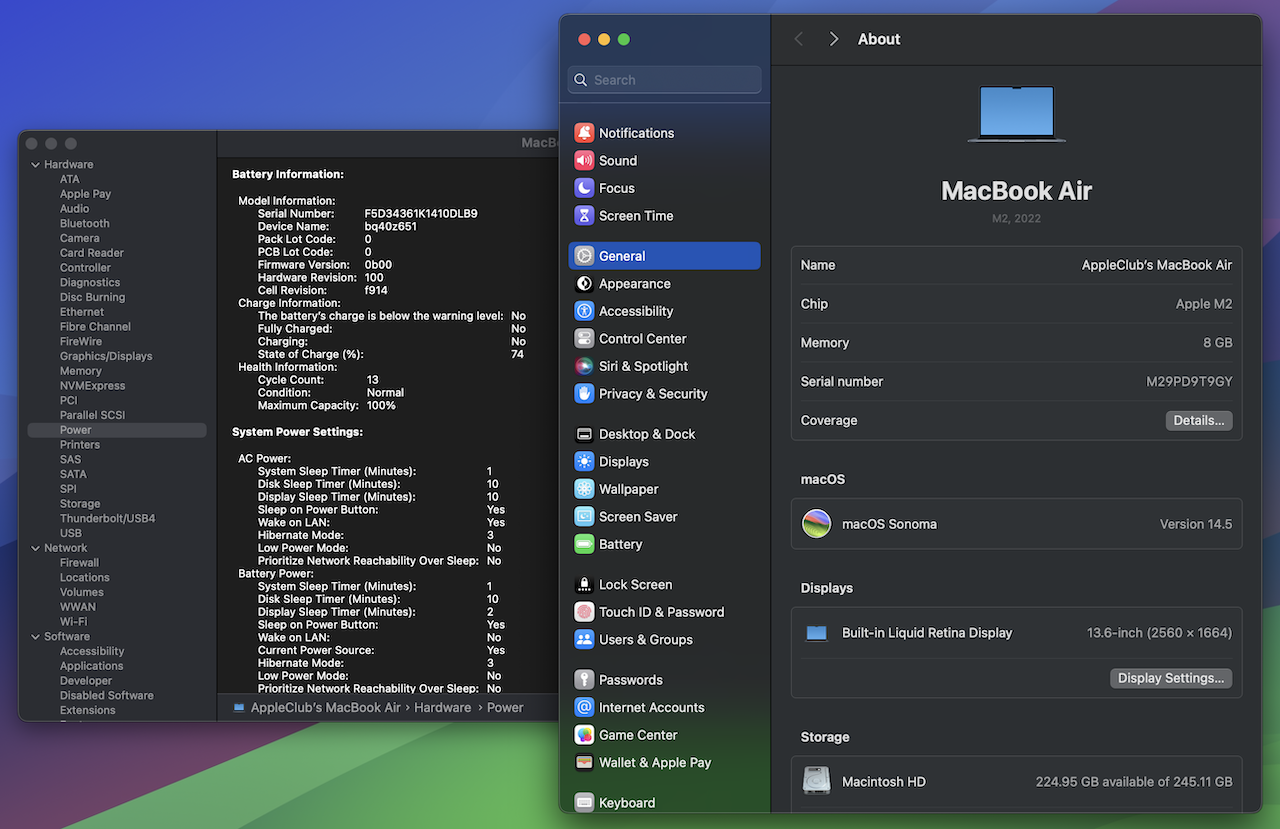Viewport: 1280px width, 829px height.
Task: Select Graphics/Displays in the Hardware list
Action: point(106,356)
